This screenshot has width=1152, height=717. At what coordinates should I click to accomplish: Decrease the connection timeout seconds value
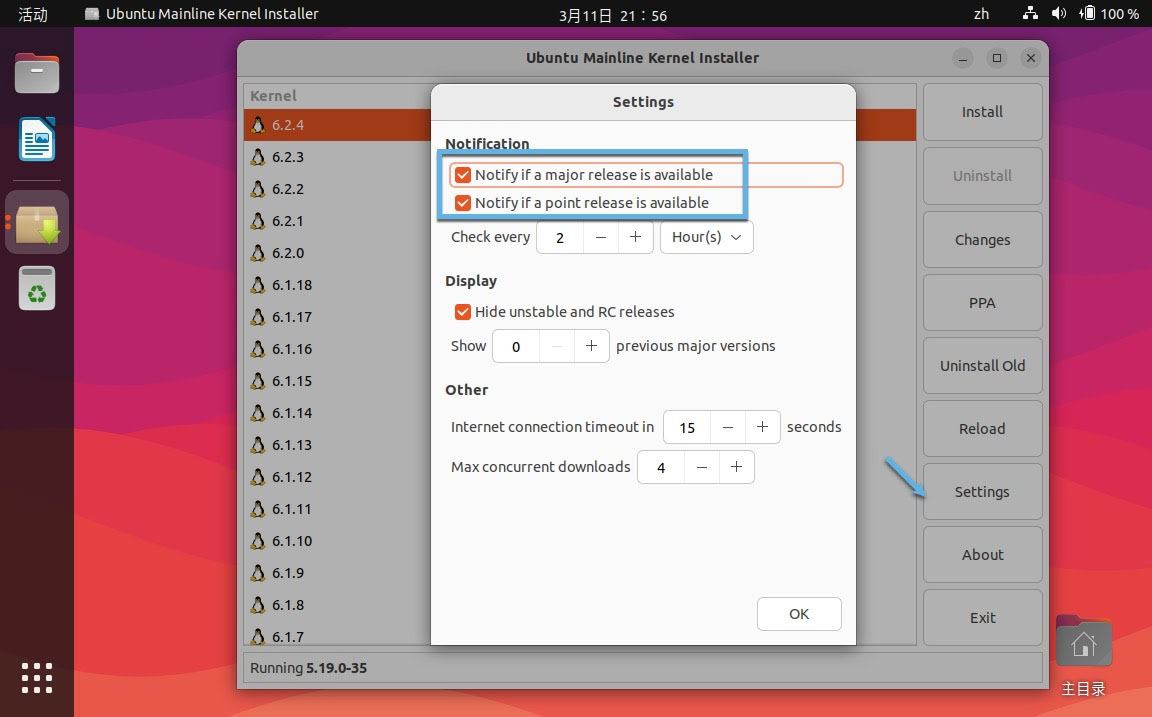click(728, 427)
